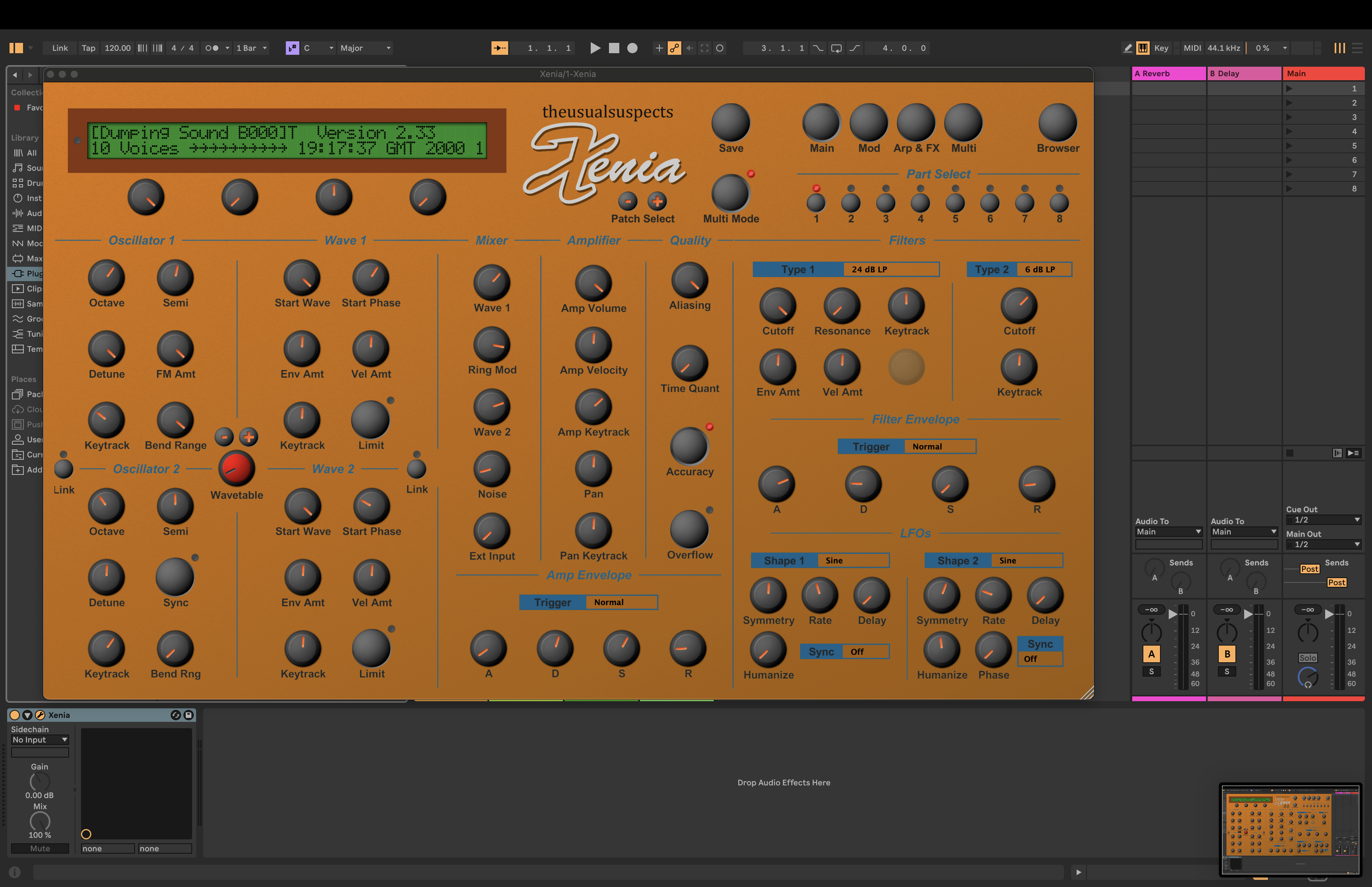Open the Arp & FX page
Image resolution: width=1372 pixels, height=887 pixels.
(x=916, y=123)
